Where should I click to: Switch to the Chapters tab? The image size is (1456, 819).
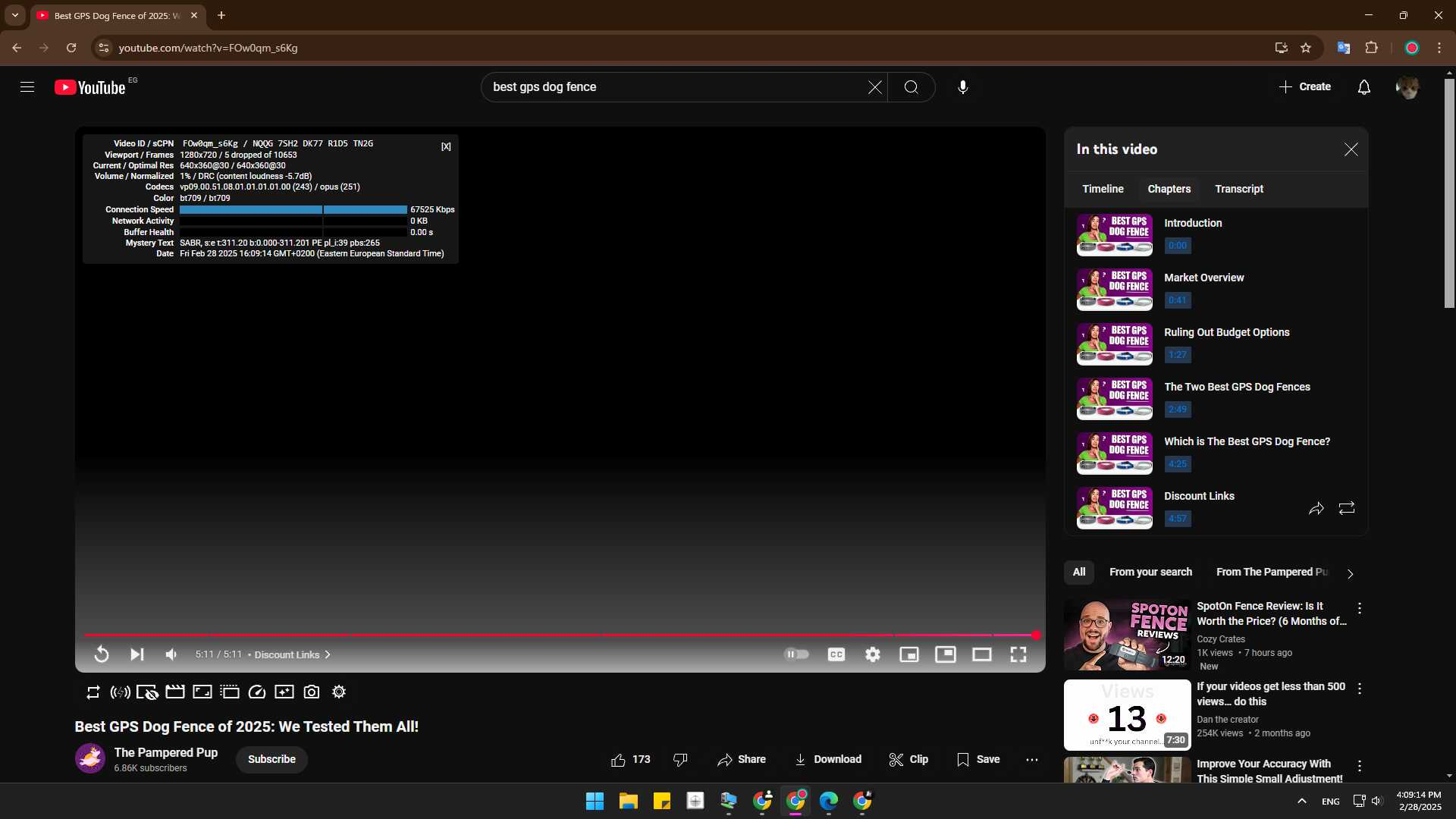tap(1169, 189)
